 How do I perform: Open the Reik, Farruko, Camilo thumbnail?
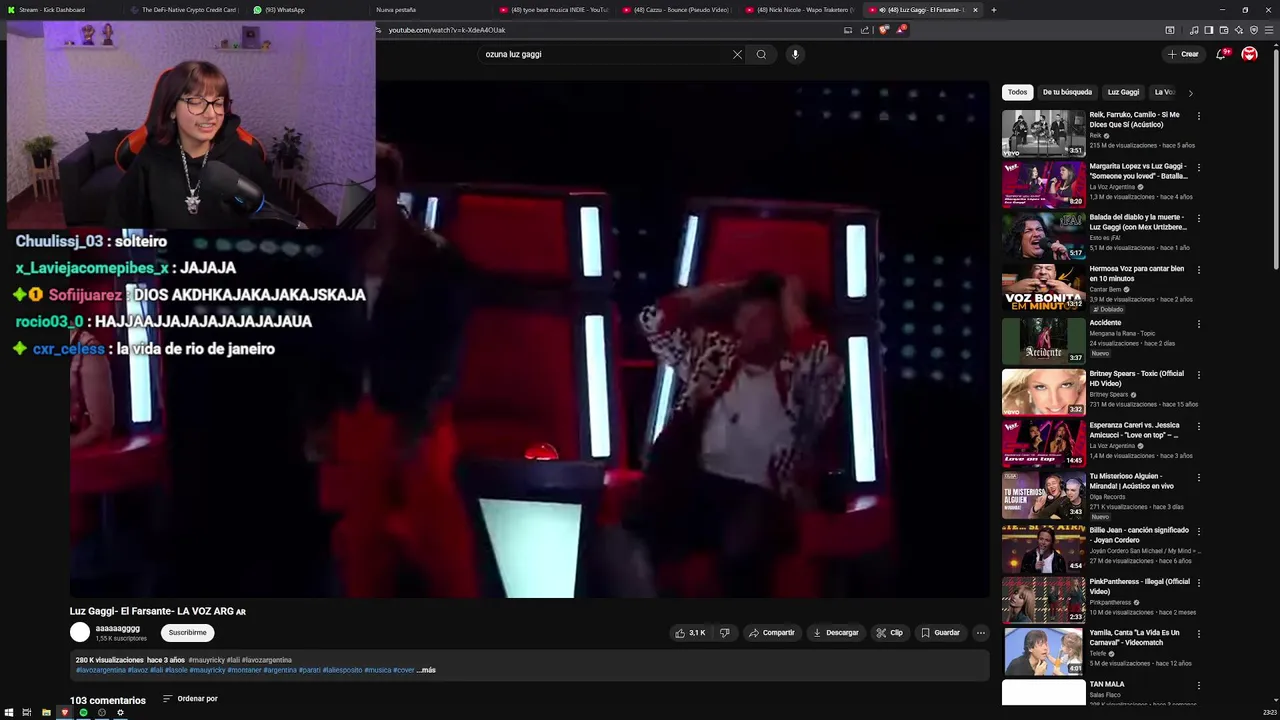[1043, 133]
